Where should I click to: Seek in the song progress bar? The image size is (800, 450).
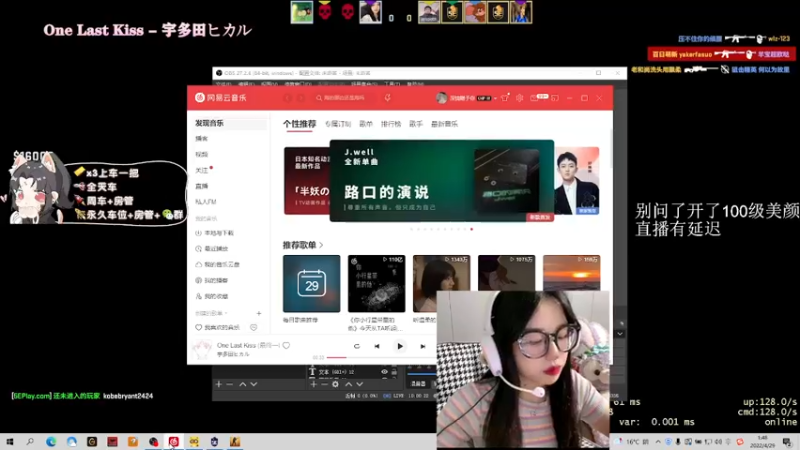382,357
